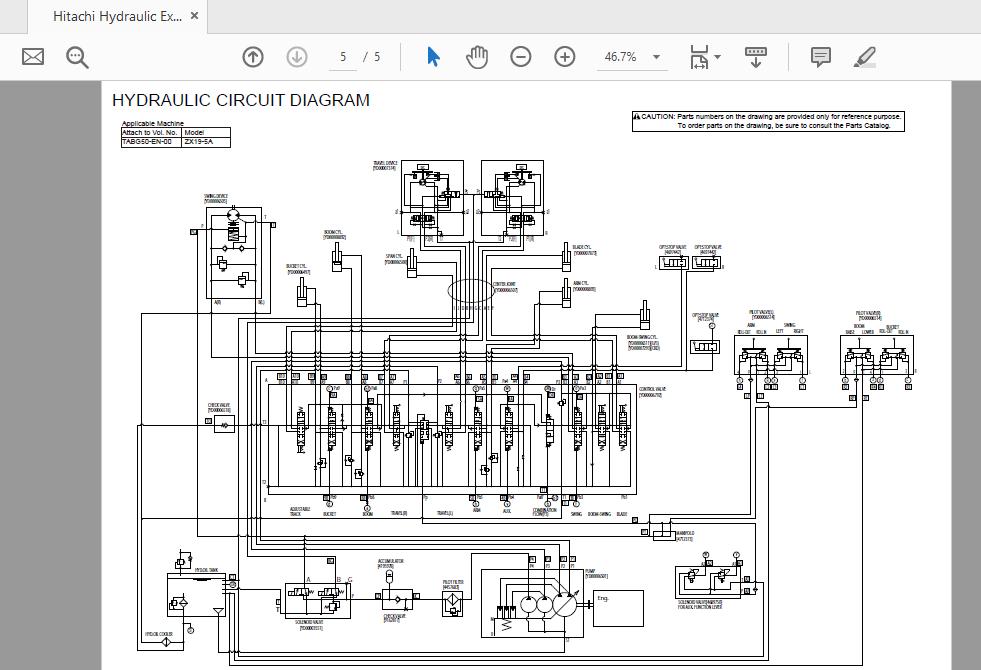This screenshot has width=981, height=670.
Task: Close the Hitachi Hydraulic Ex document tab
Action: (x=193, y=16)
